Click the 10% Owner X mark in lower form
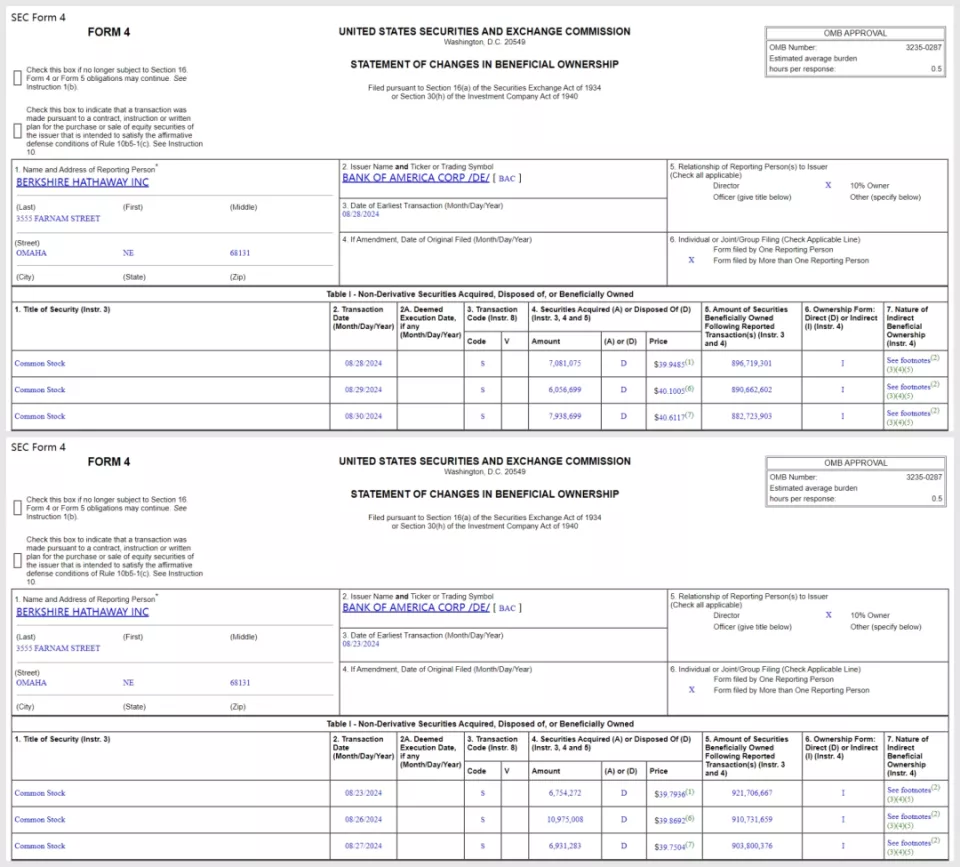This screenshot has width=960, height=867. coord(828,615)
